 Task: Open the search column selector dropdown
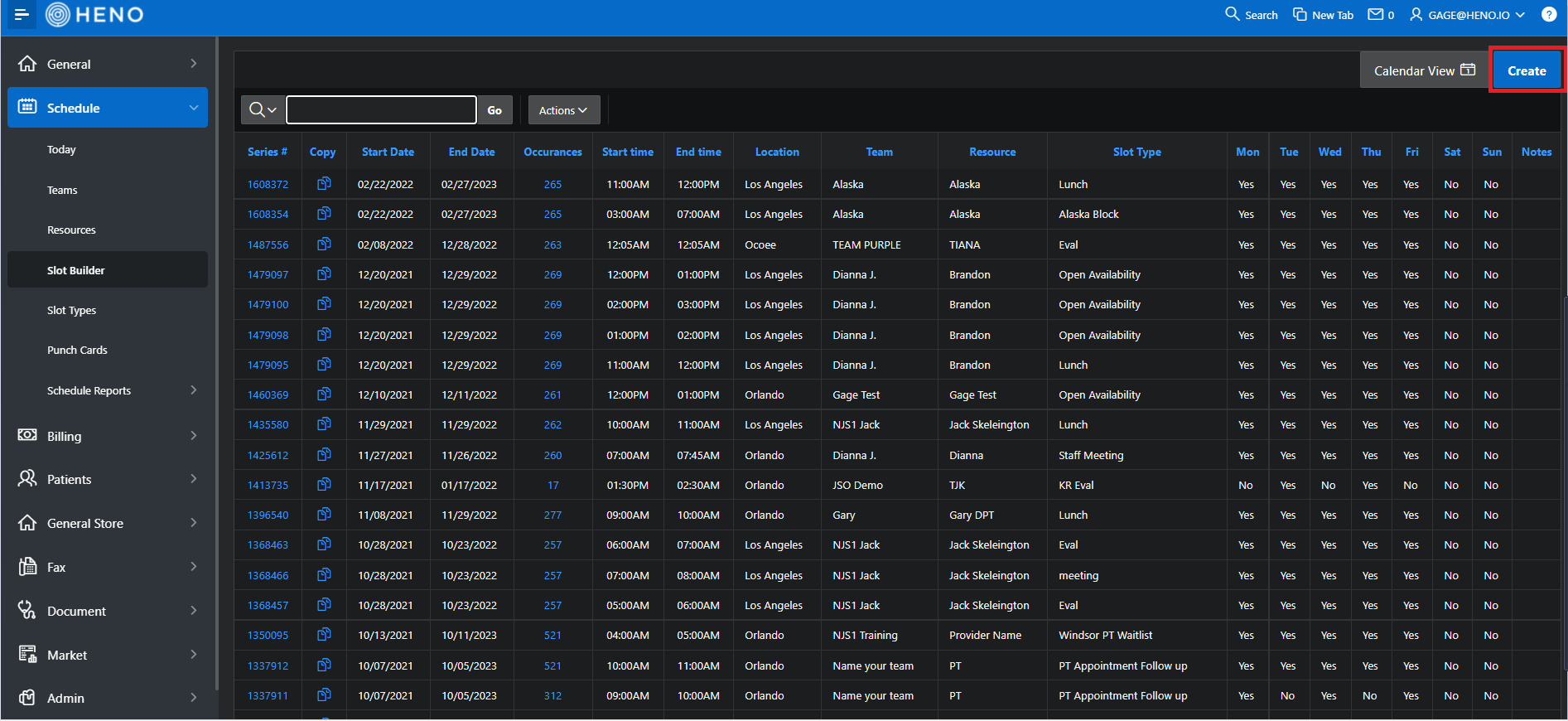tap(263, 110)
